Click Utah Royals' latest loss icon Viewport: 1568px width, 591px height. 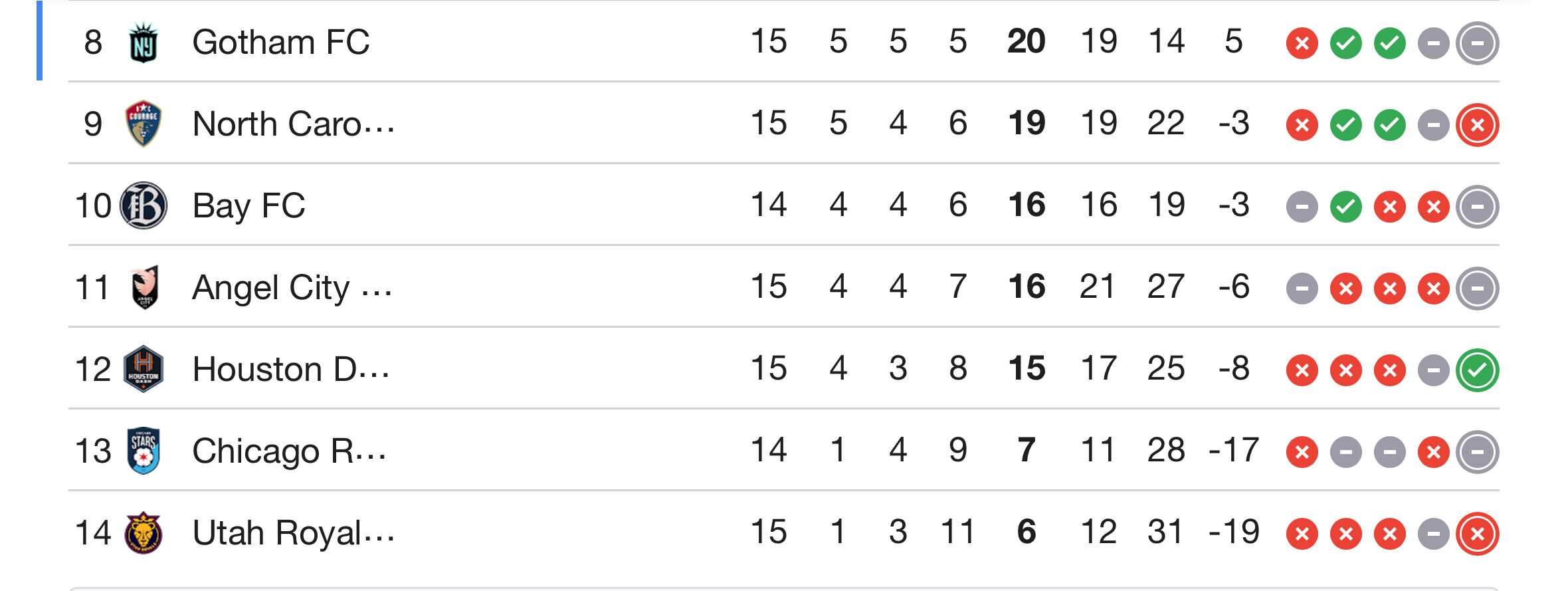1477,534
